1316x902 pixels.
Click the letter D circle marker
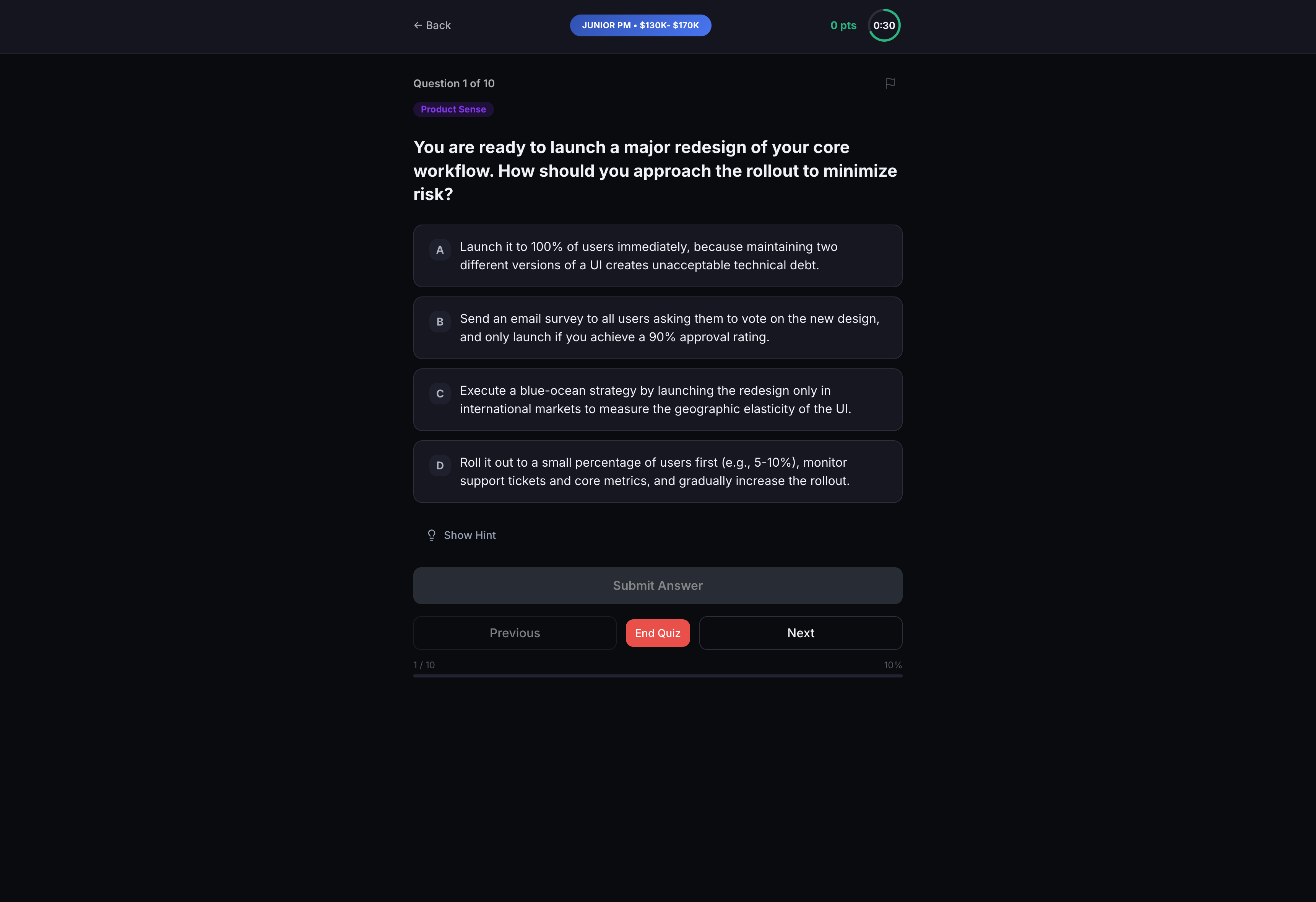(x=439, y=465)
